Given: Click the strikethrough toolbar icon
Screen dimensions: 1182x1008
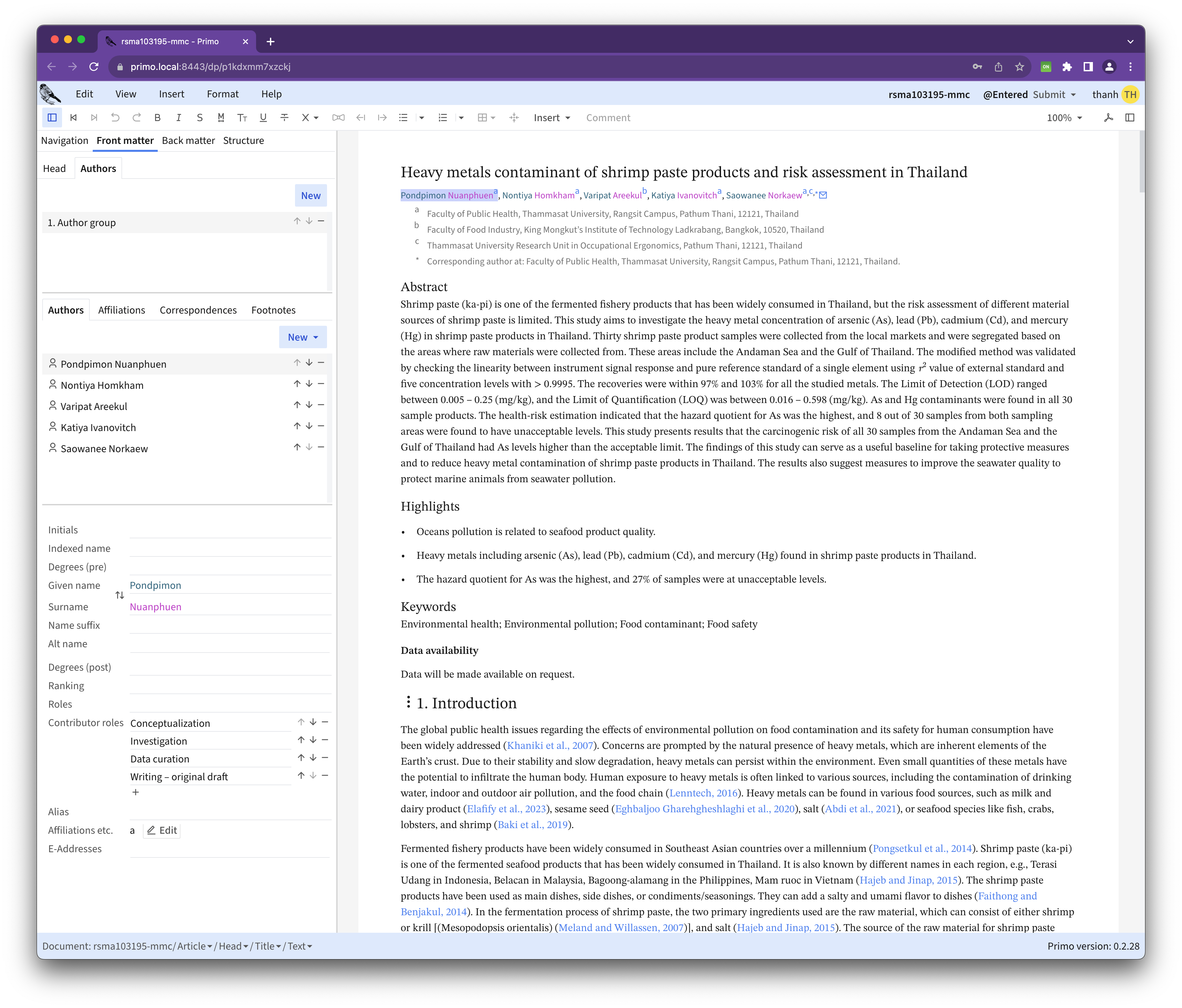Looking at the screenshot, I should (284, 118).
